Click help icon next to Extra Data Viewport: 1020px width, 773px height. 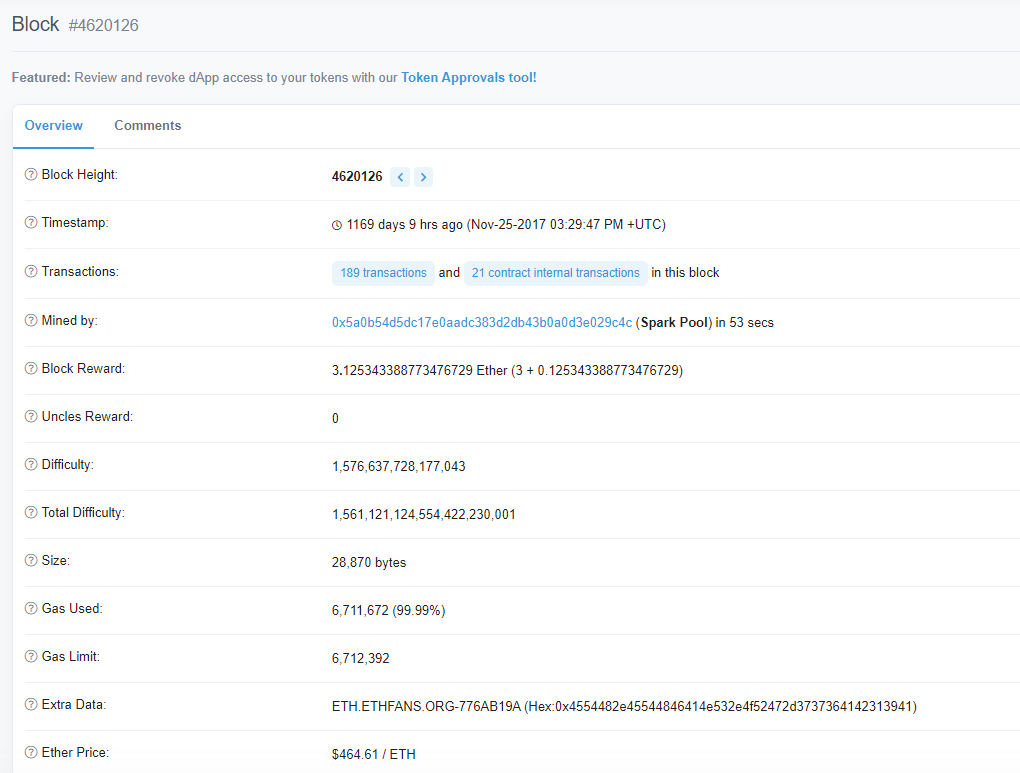tap(31, 705)
